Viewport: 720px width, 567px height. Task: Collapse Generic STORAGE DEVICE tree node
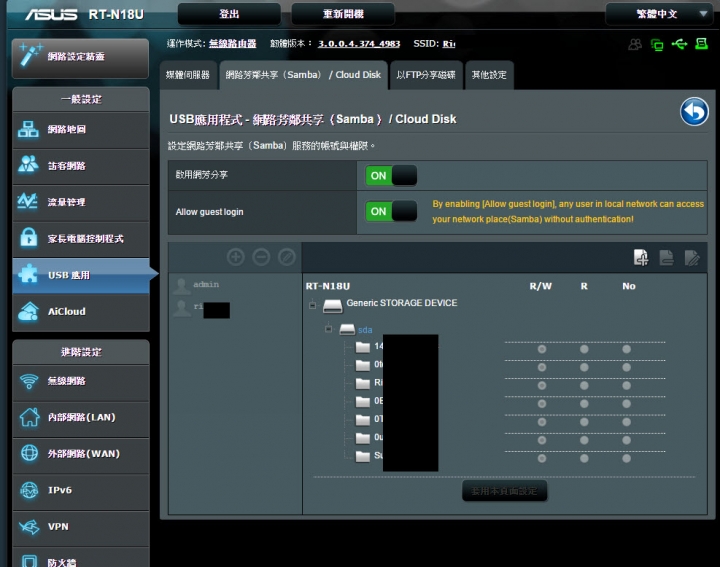[x=313, y=305]
